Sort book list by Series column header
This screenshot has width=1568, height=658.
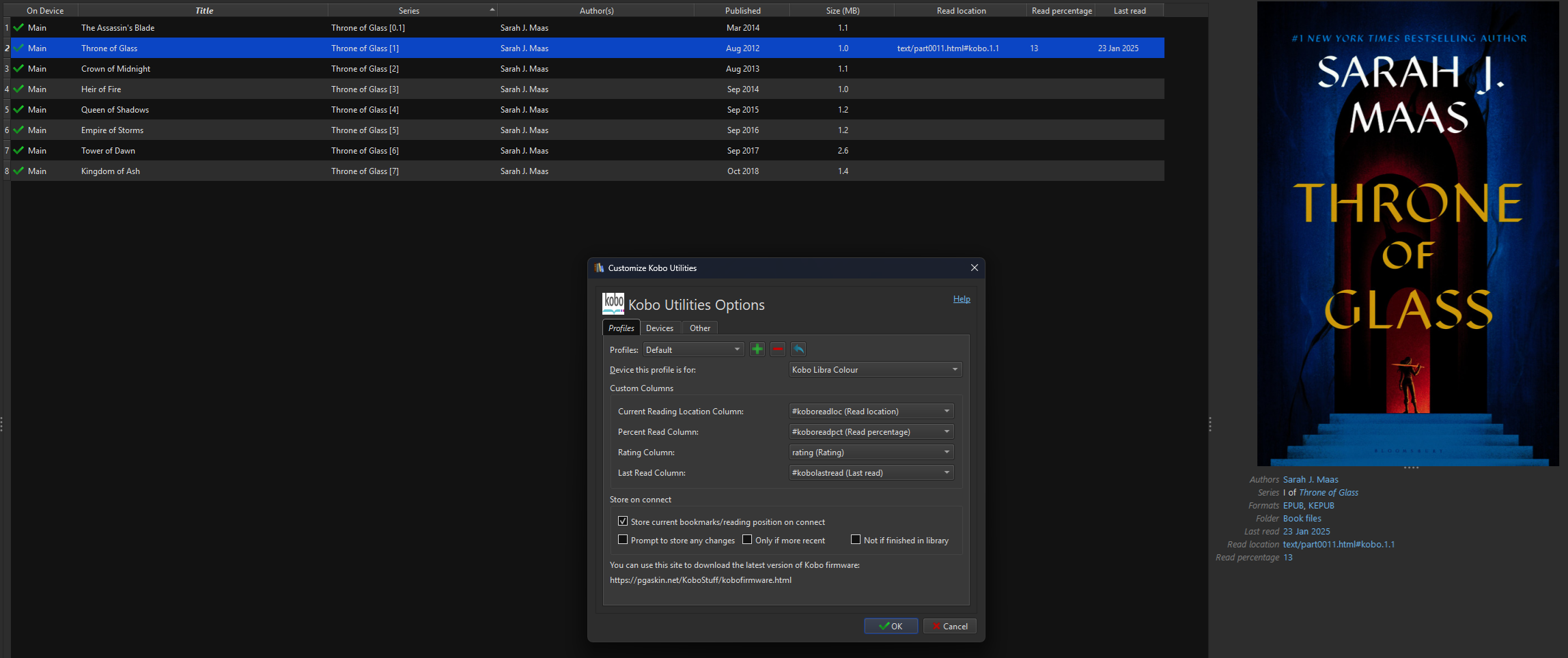tap(412, 10)
